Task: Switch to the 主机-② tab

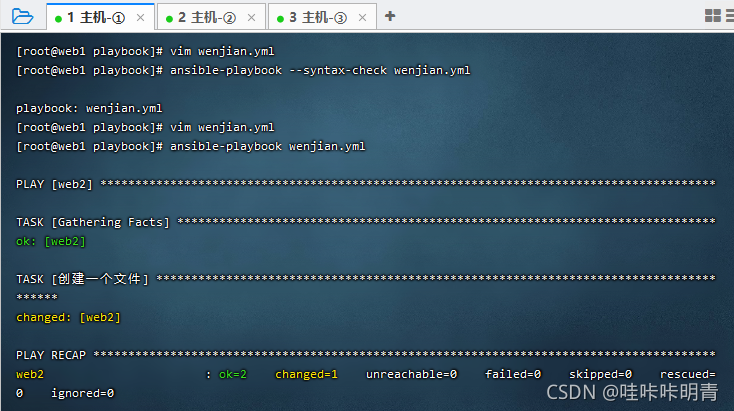Action: [x=211, y=17]
